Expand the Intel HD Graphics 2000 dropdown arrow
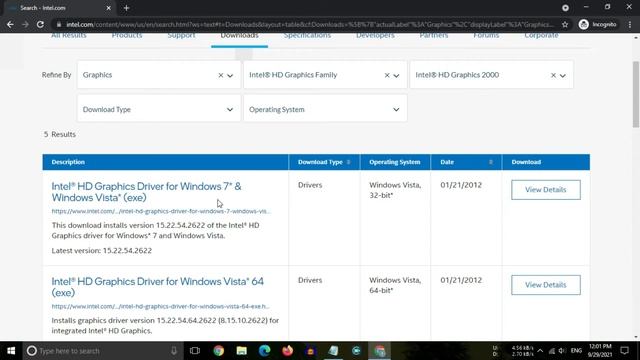The width and height of the screenshot is (640, 360). point(563,76)
